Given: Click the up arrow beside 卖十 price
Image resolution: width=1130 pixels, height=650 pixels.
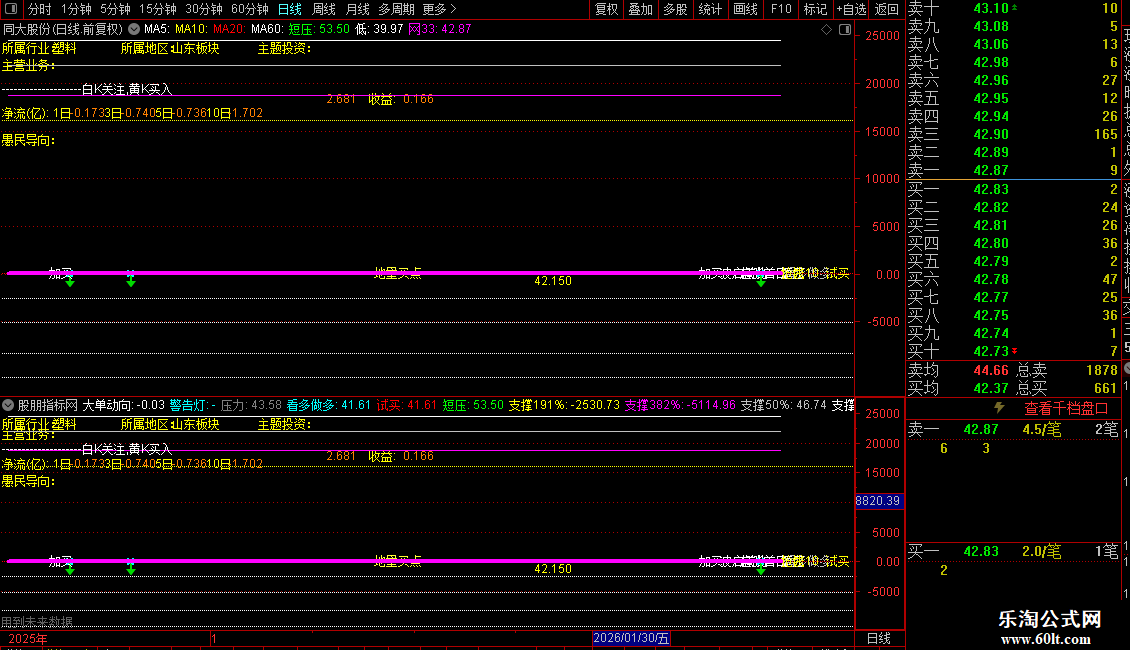Looking at the screenshot, I should [x=1015, y=8].
